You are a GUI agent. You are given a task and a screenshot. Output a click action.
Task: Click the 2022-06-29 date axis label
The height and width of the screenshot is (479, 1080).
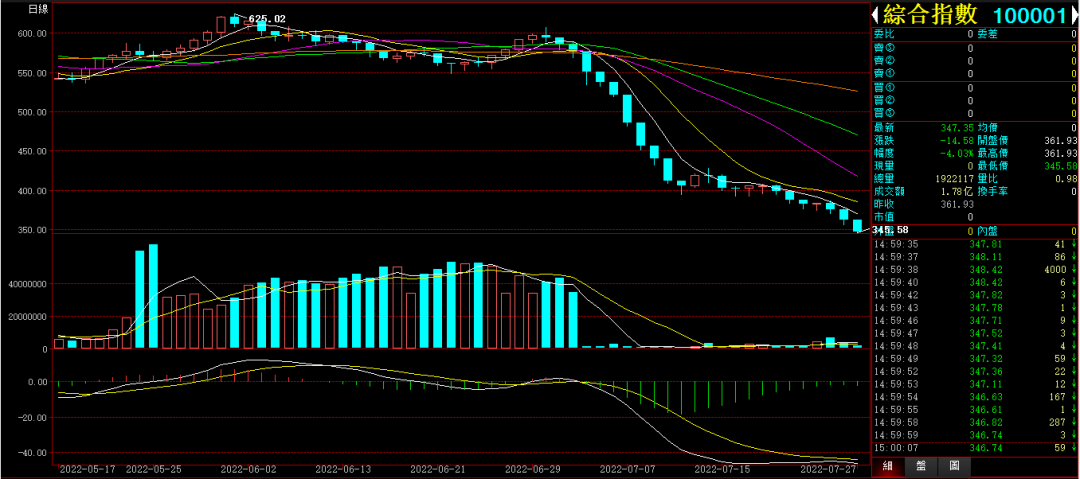532,469
